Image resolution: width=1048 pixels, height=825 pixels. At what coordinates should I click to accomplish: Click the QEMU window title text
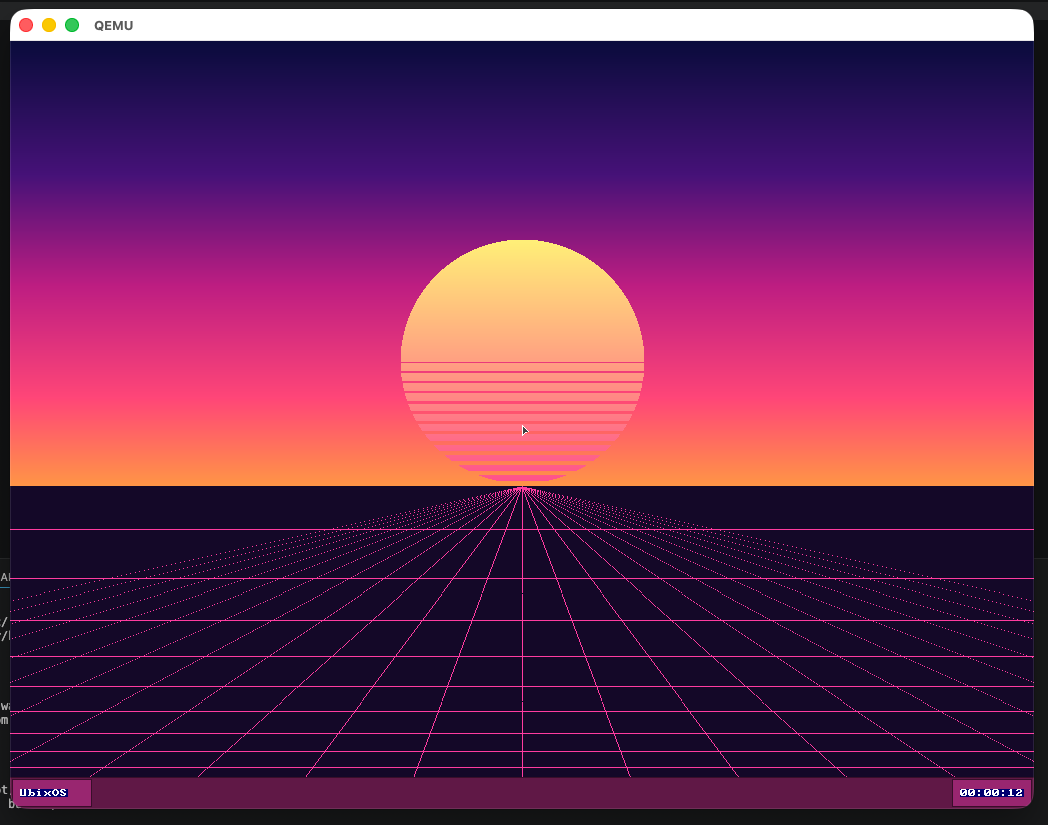point(114,25)
